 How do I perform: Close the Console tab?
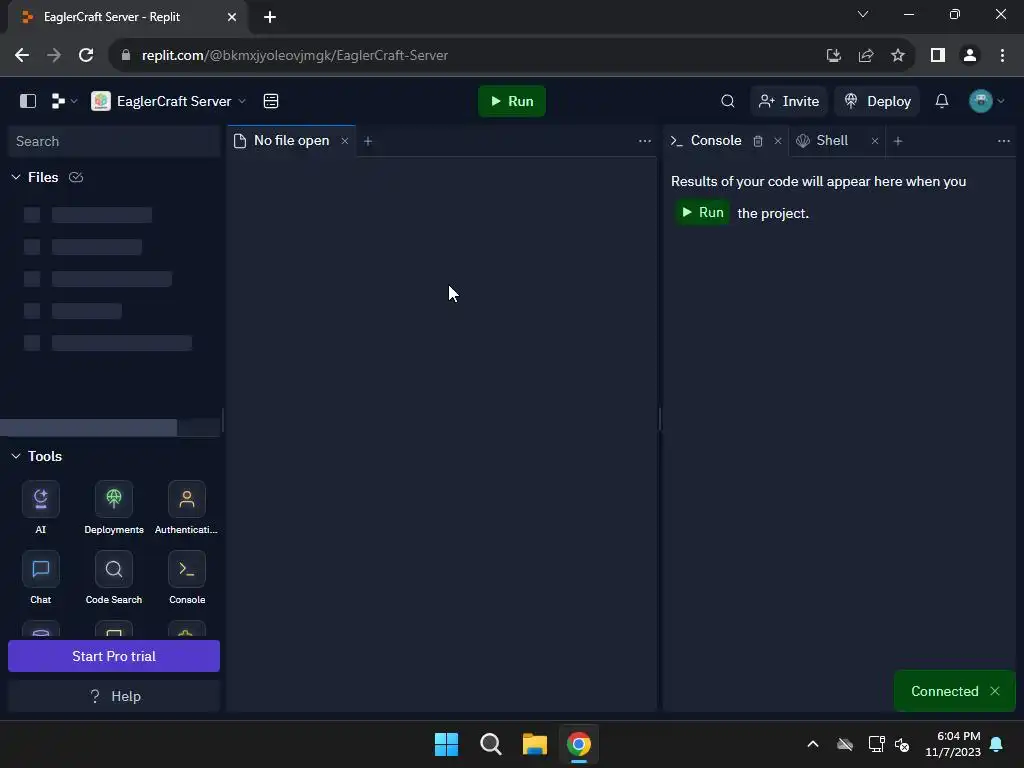(778, 141)
